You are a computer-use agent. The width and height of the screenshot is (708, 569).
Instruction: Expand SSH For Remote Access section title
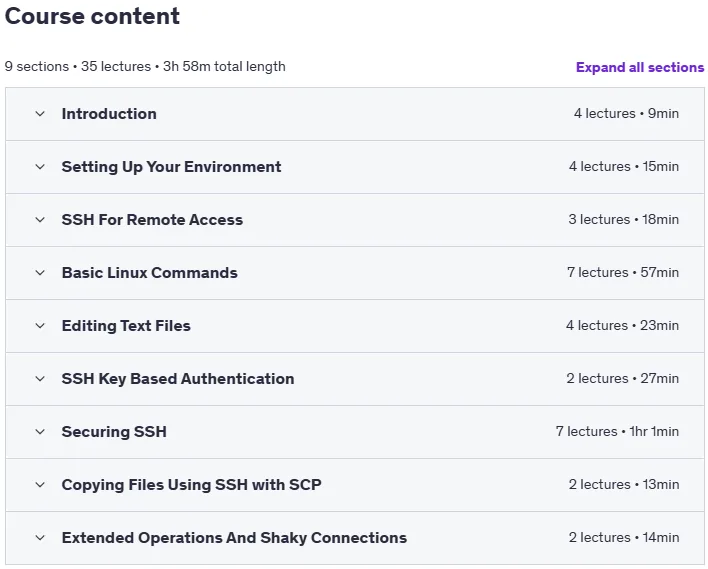point(152,220)
